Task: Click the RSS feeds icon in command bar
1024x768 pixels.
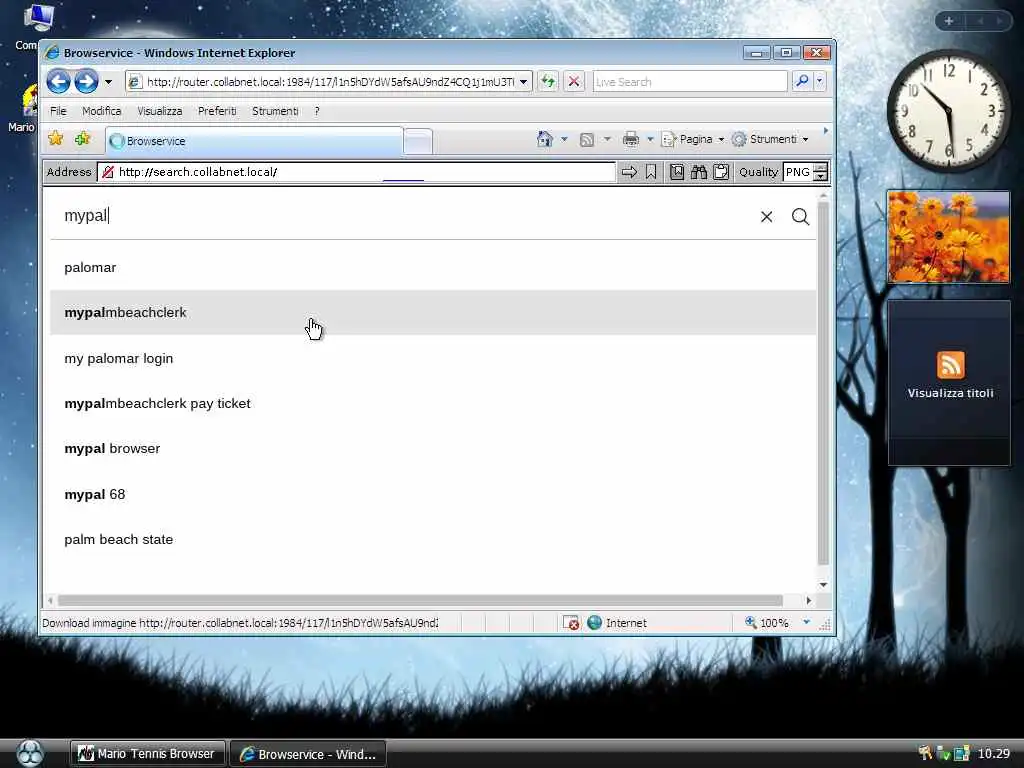Action: tap(586, 139)
